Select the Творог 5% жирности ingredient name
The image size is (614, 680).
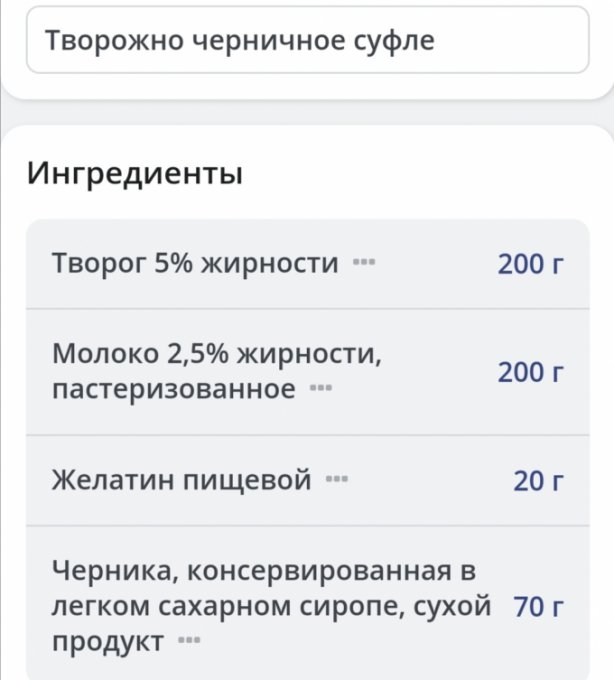(195, 264)
